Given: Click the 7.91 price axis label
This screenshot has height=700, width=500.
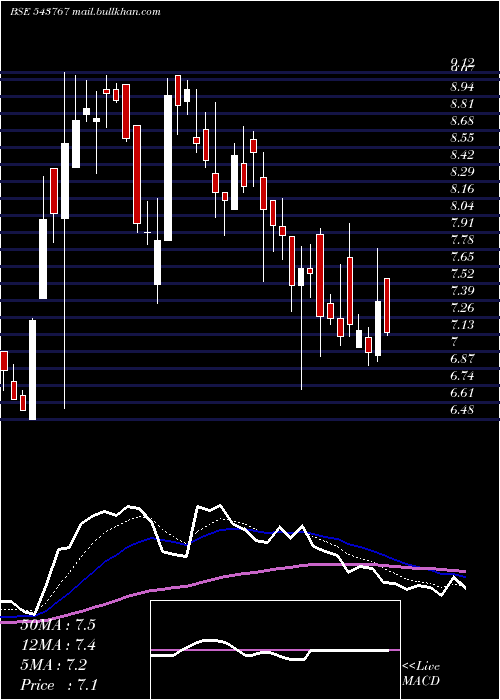Looking at the screenshot, I should click(462, 222).
